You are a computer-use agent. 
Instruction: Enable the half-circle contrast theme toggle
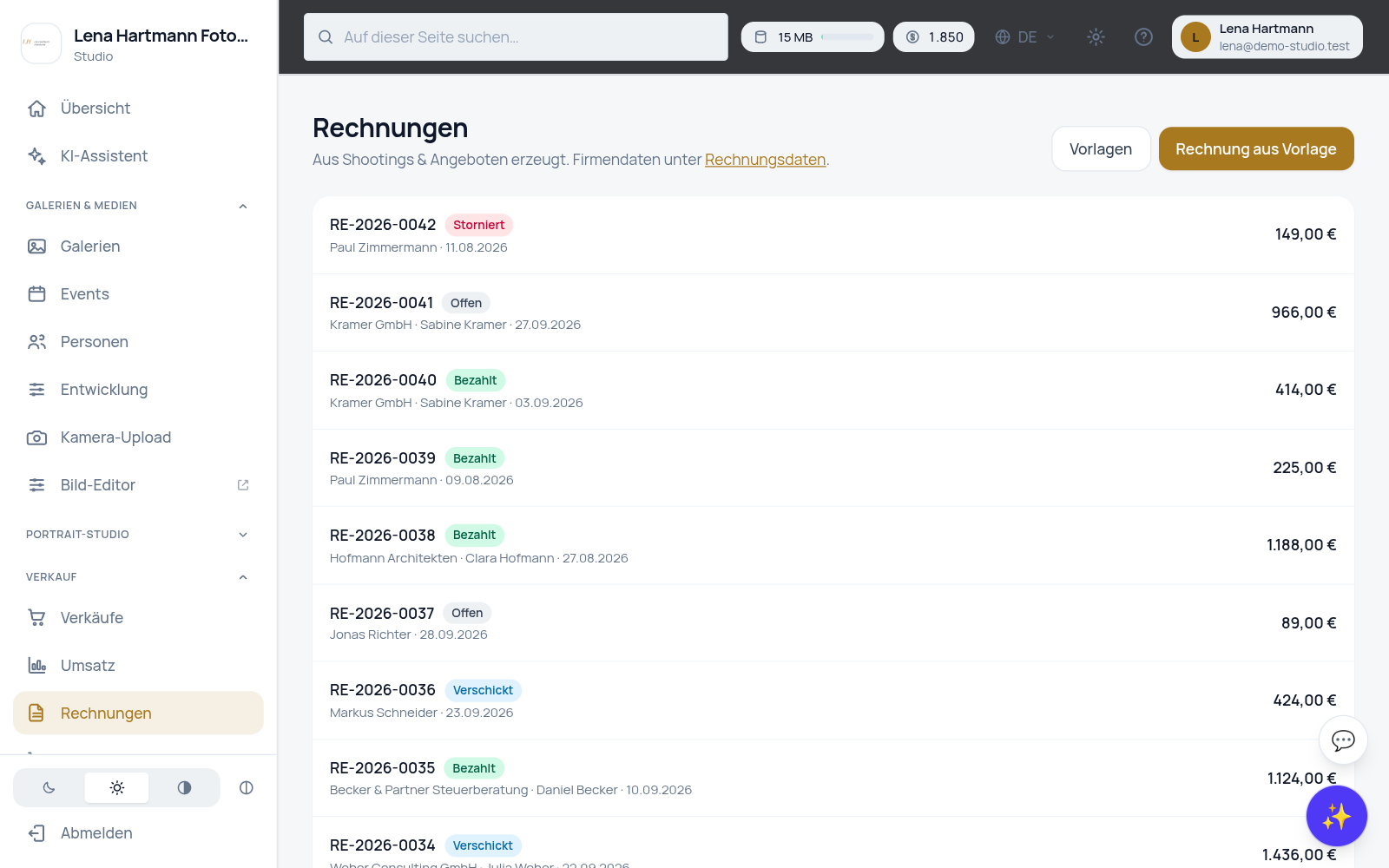coord(184,788)
